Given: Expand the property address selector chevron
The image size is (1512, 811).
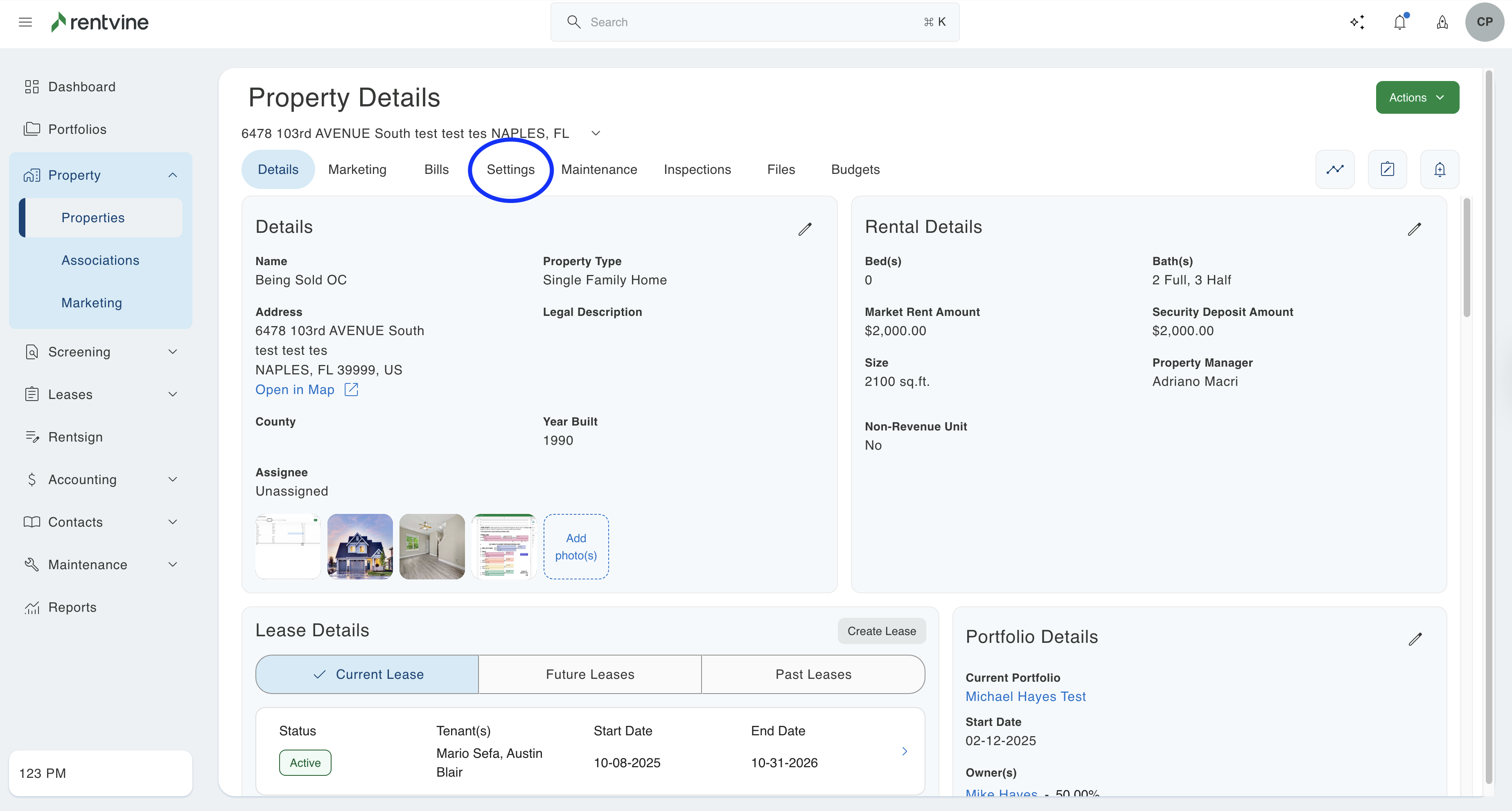Looking at the screenshot, I should pyautogui.click(x=596, y=133).
